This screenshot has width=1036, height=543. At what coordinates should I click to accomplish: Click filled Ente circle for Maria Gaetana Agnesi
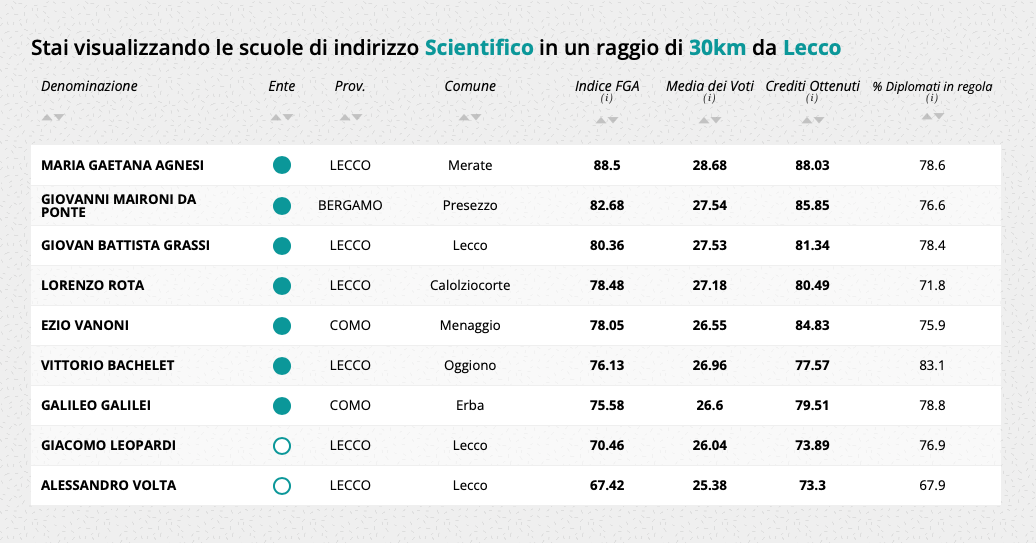282,165
